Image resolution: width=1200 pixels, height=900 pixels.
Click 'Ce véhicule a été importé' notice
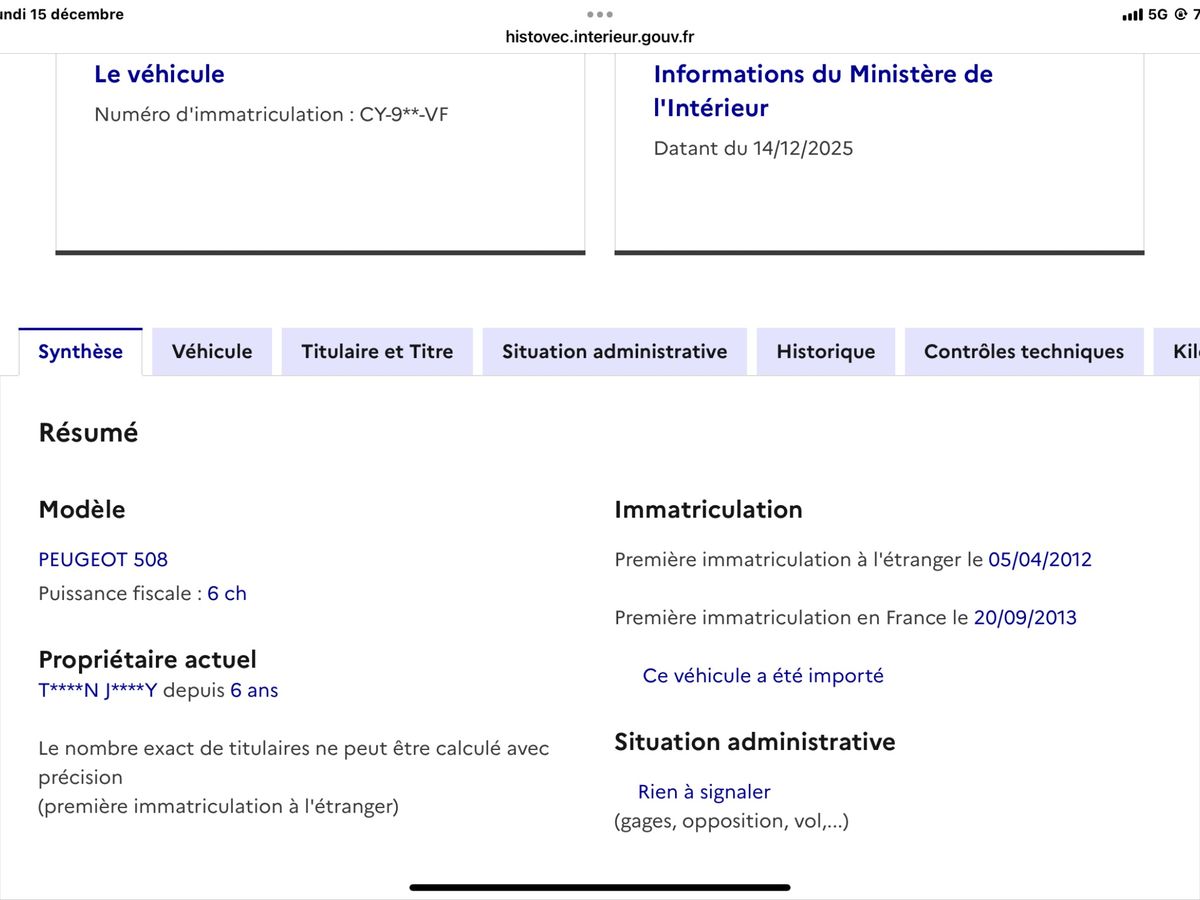click(763, 675)
